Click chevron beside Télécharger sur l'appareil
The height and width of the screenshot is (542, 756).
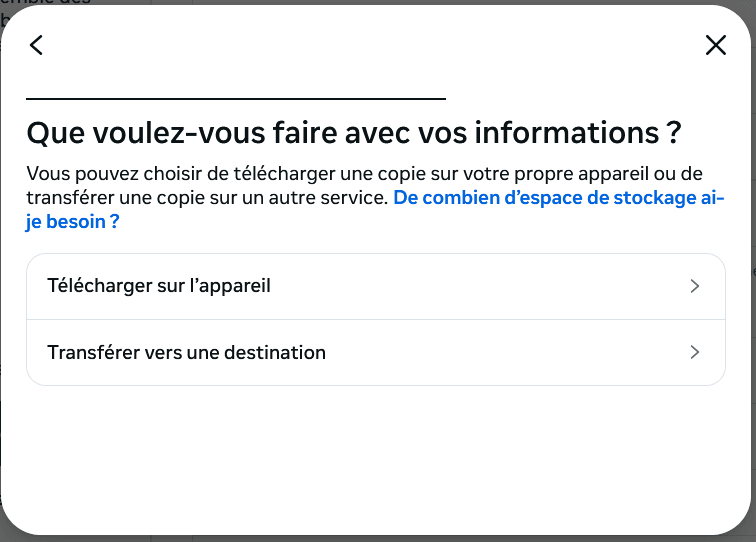coord(694,286)
